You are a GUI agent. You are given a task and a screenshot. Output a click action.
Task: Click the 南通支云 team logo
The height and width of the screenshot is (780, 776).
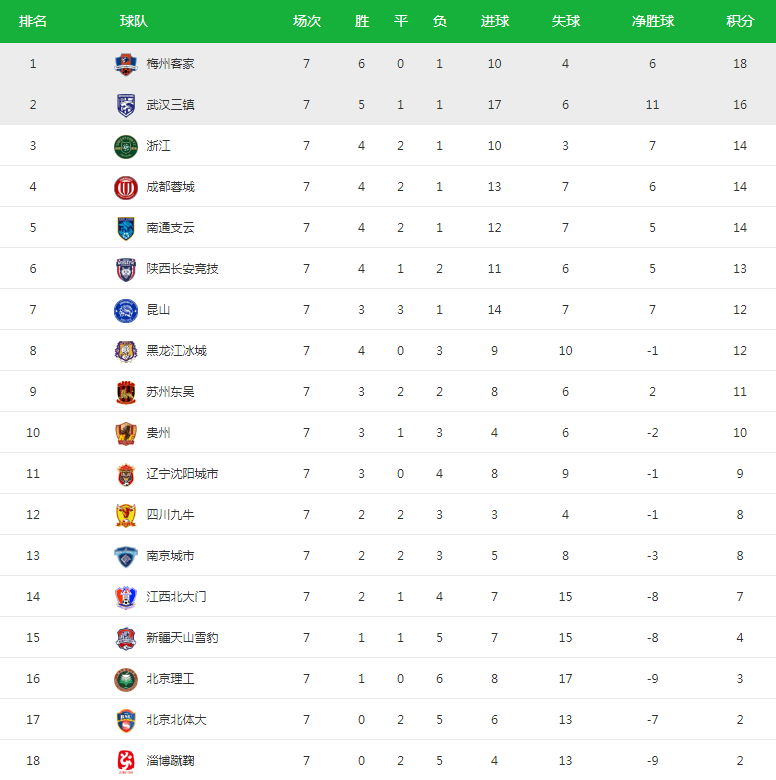(x=125, y=228)
